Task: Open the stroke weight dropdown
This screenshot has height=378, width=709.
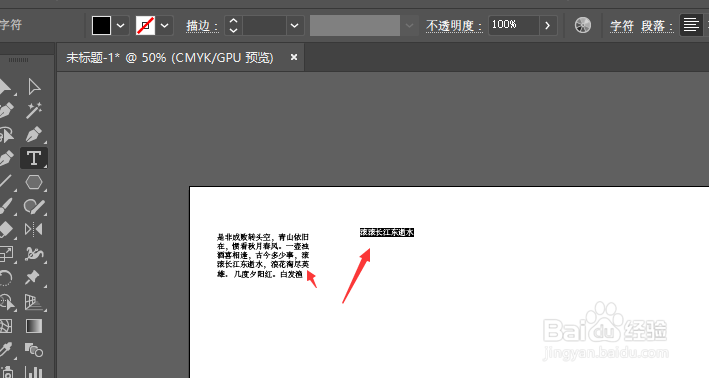Action: [294, 25]
